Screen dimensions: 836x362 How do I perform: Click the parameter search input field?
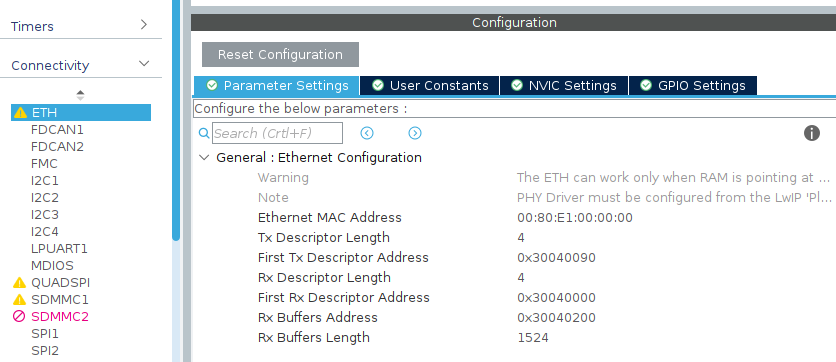pos(277,133)
